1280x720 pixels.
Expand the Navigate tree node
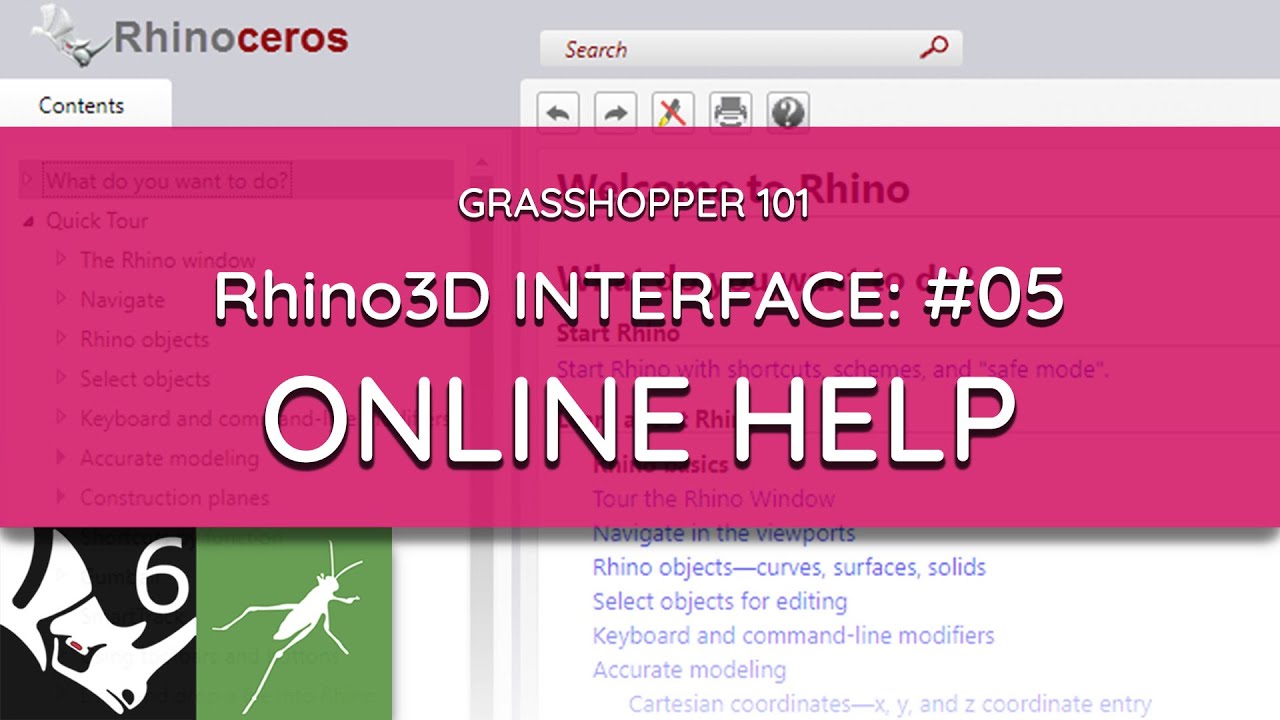pyautogui.click(x=62, y=299)
